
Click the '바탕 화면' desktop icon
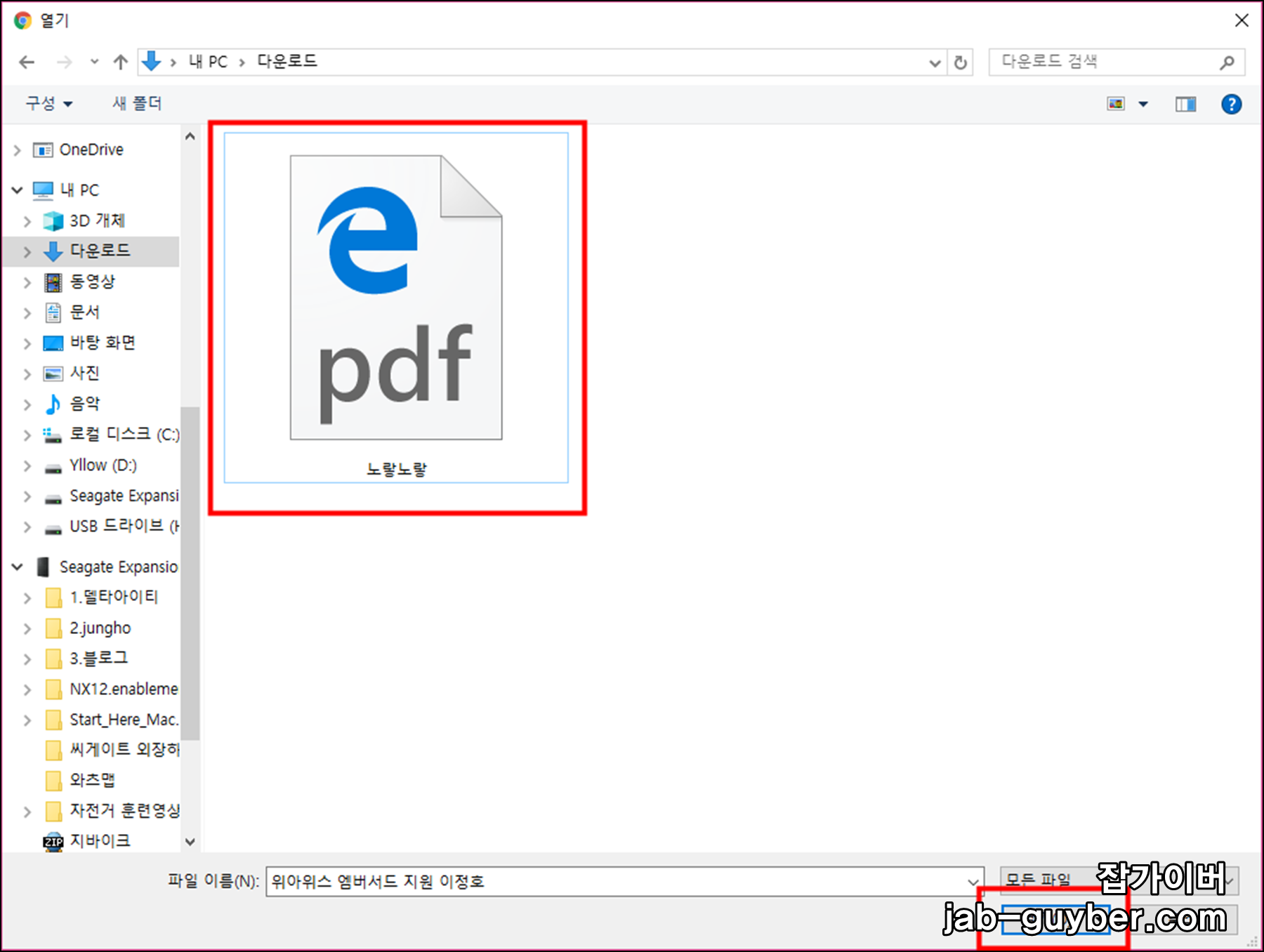point(53,343)
